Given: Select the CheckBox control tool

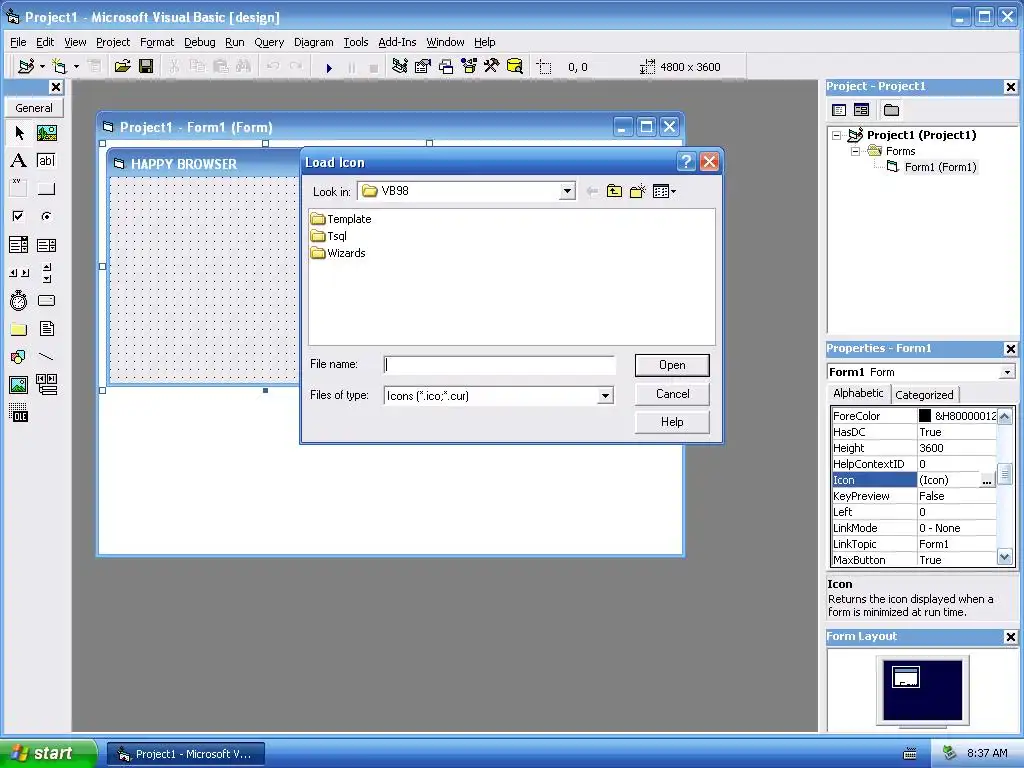Looking at the screenshot, I should coord(19,216).
